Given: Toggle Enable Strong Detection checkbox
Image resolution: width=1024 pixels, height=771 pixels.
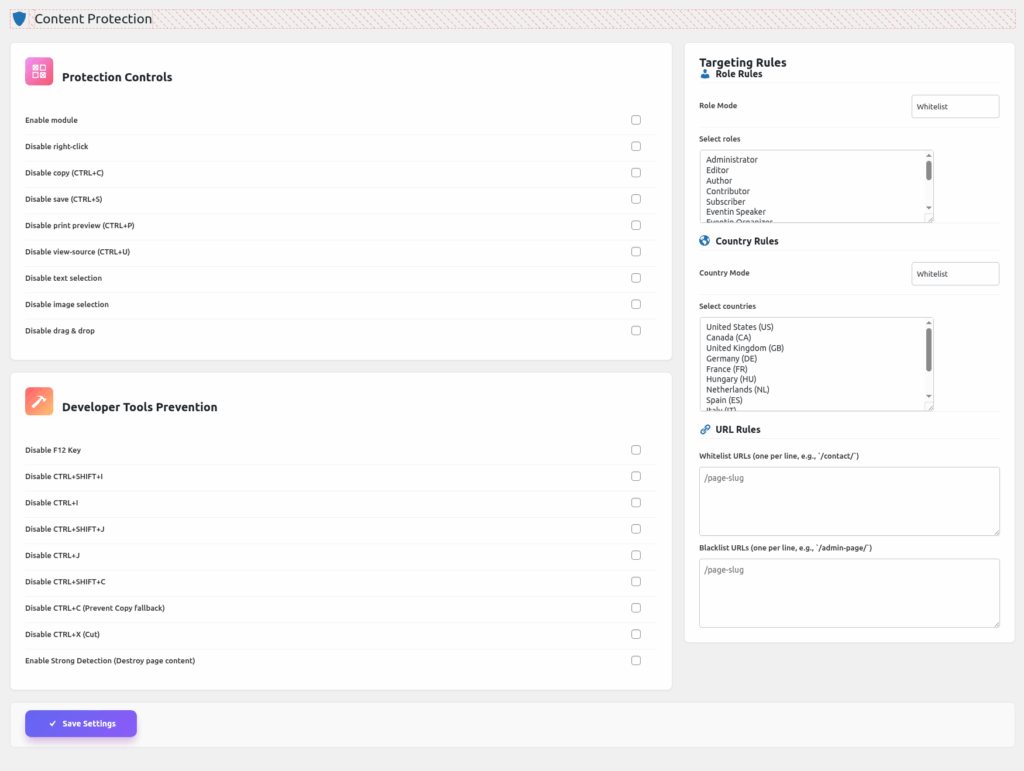Looking at the screenshot, I should point(636,660).
